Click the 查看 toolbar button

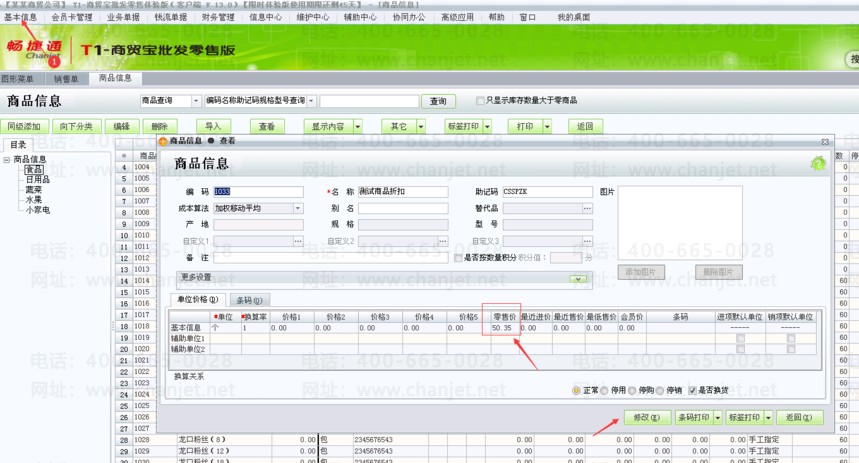(267, 127)
